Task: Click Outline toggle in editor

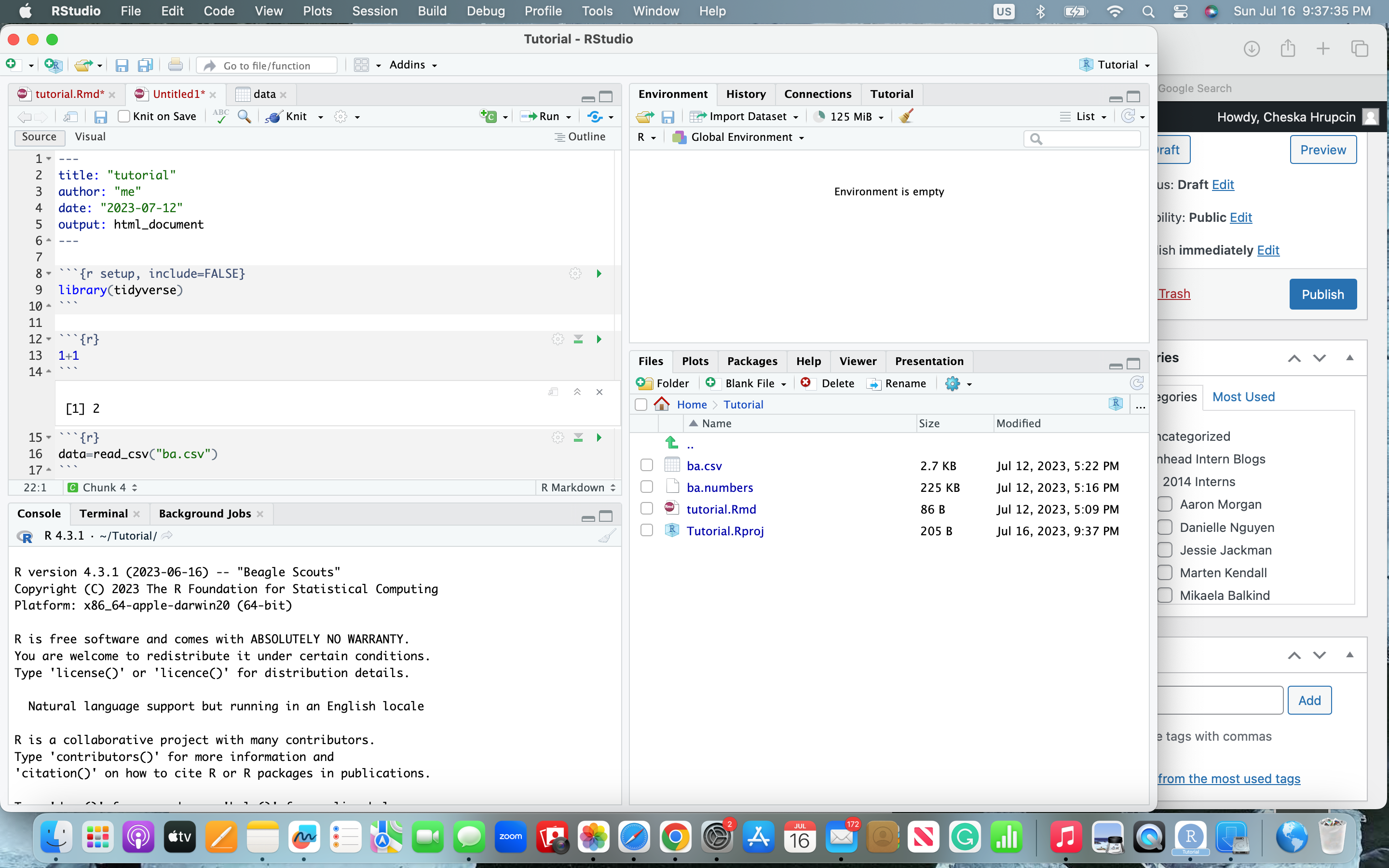Action: click(580, 136)
